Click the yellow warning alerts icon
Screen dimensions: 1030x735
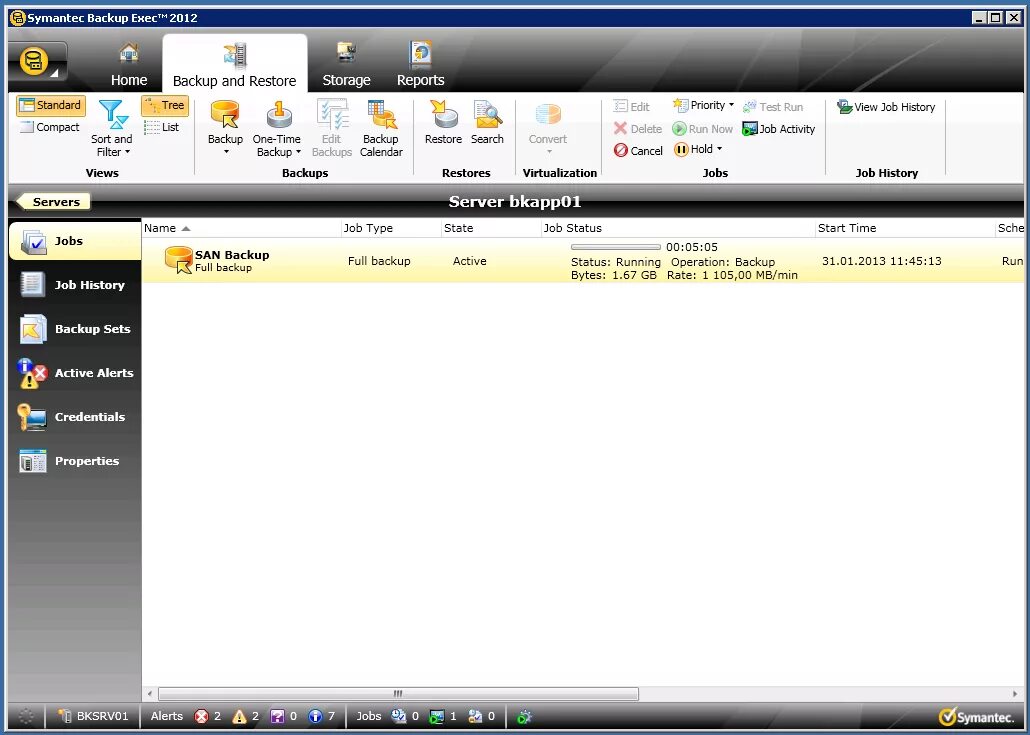(x=239, y=717)
